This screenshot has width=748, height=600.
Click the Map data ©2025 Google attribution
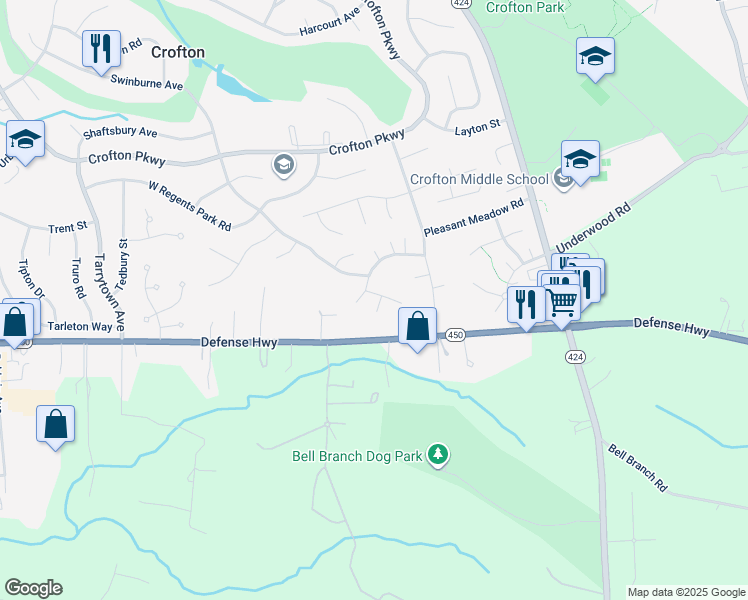click(x=686, y=592)
